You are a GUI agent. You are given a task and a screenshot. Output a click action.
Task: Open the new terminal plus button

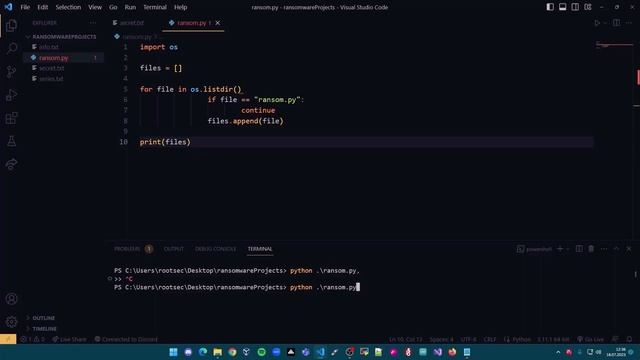[560, 249]
